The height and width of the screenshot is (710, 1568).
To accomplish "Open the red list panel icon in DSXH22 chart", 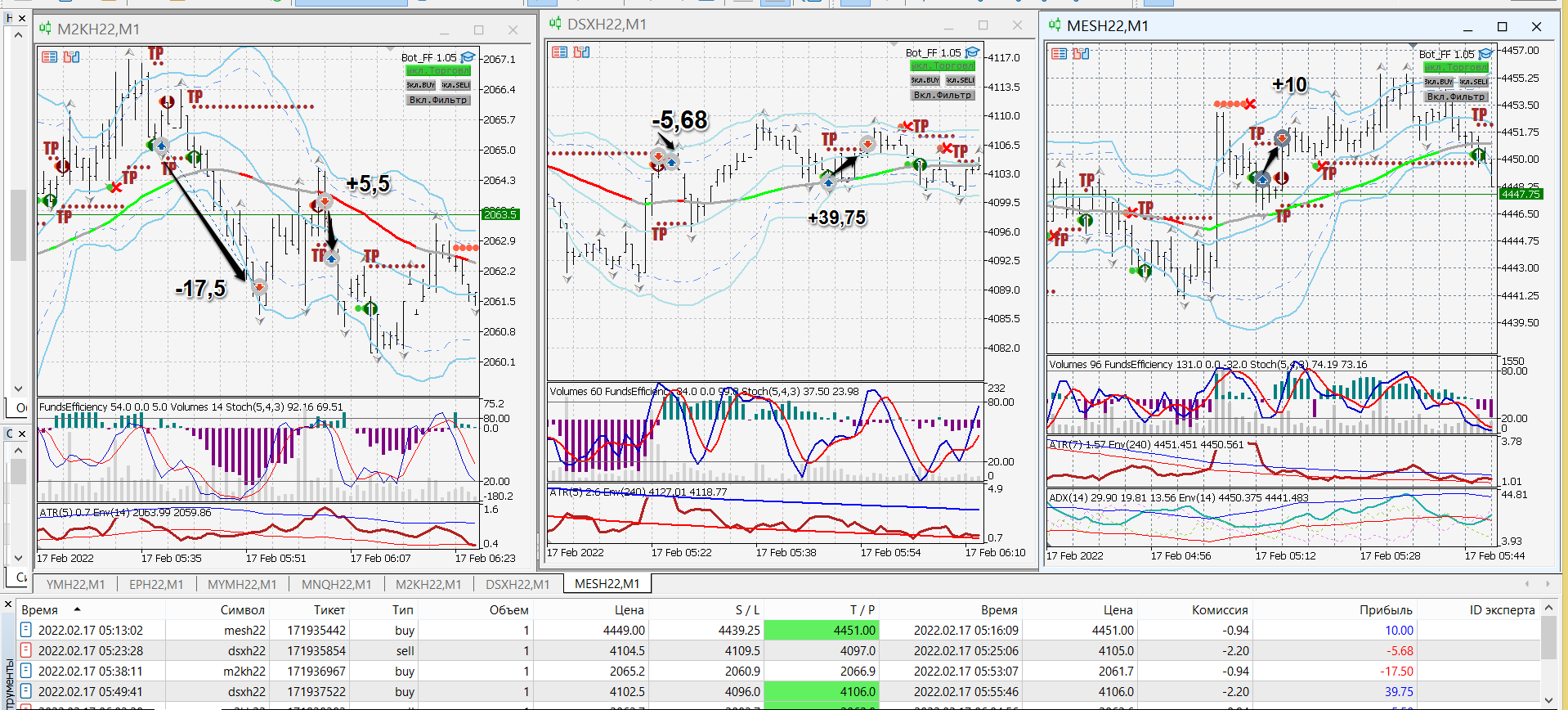I will (x=560, y=52).
